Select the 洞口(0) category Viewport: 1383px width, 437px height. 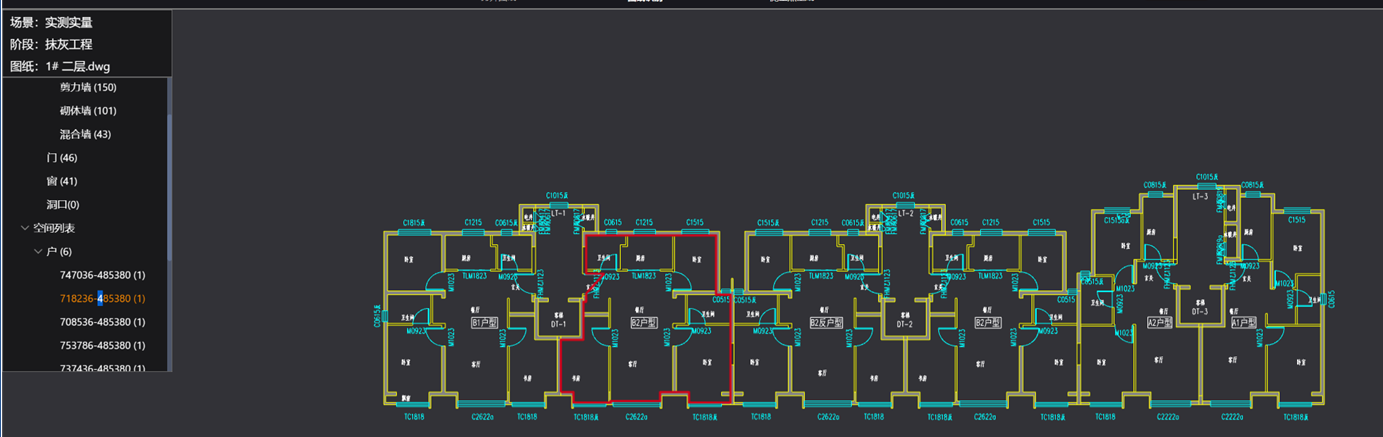[63, 205]
